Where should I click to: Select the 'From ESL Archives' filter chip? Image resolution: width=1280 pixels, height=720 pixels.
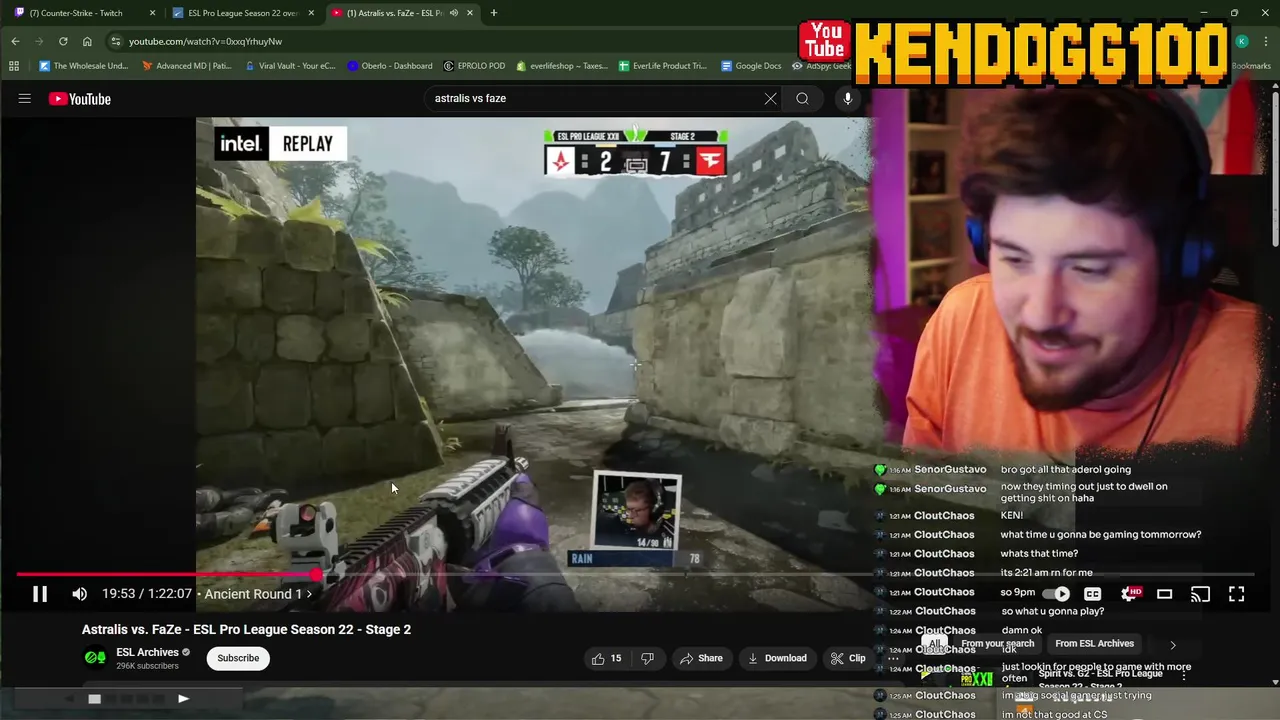pyautogui.click(x=1094, y=644)
